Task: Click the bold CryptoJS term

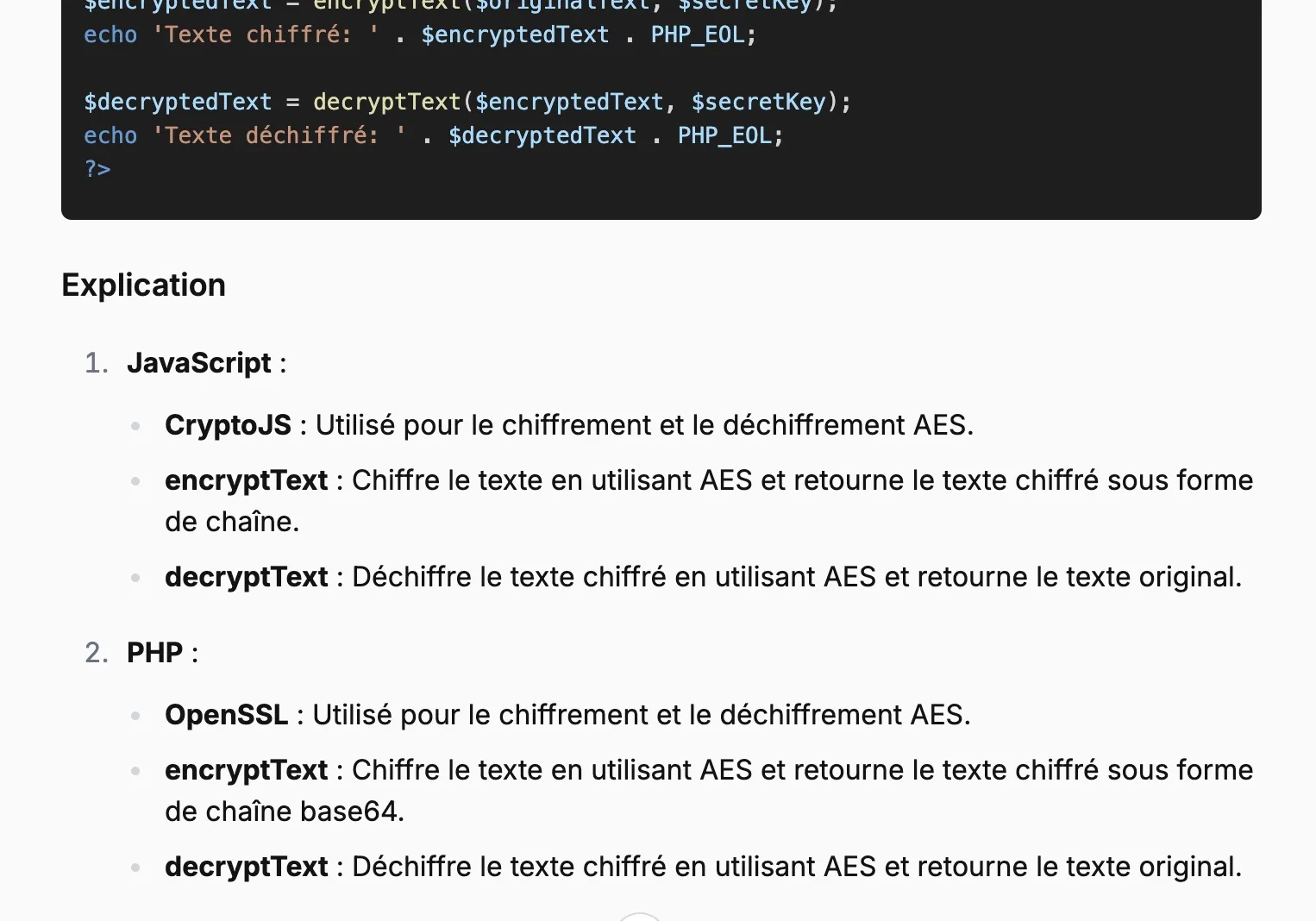Action: 228,425
